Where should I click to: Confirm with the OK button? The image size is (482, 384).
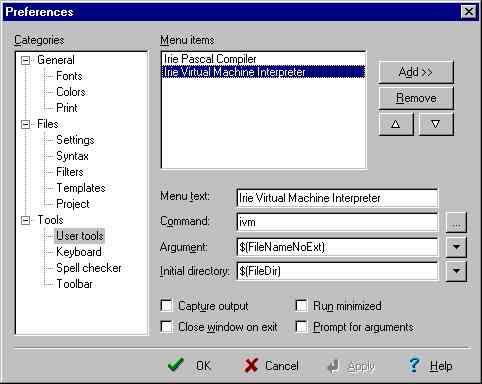[x=189, y=366]
